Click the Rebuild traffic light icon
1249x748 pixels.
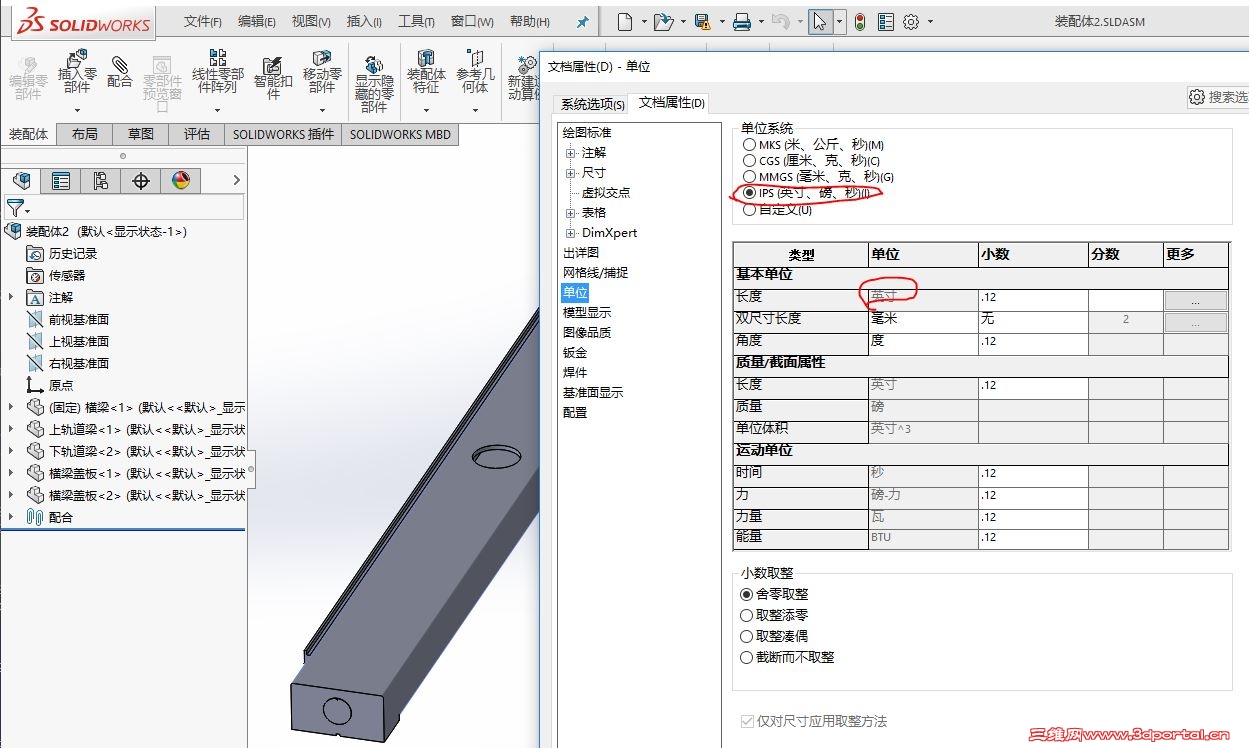[x=860, y=21]
